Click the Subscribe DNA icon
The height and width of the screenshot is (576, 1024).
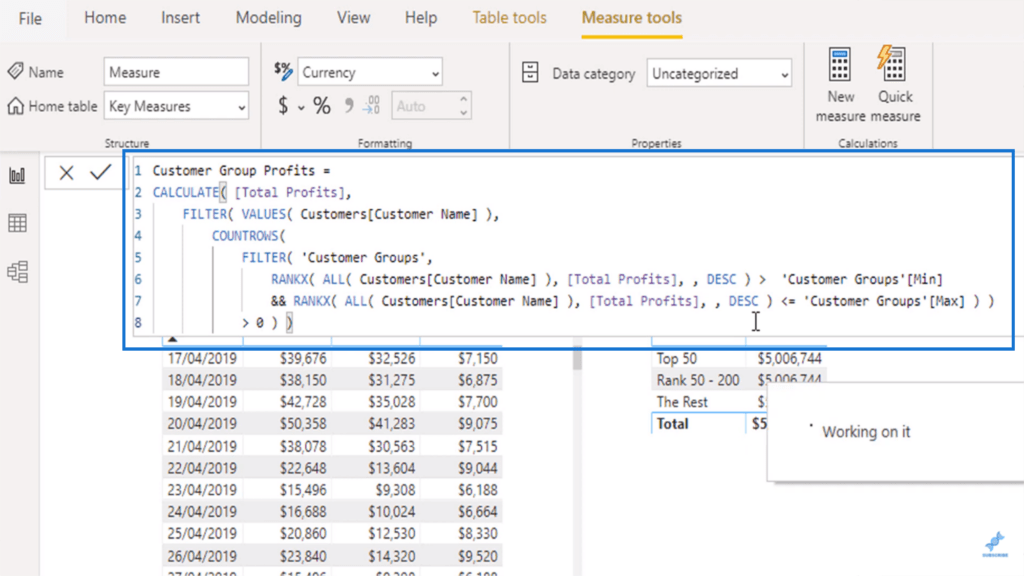tap(995, 543)
